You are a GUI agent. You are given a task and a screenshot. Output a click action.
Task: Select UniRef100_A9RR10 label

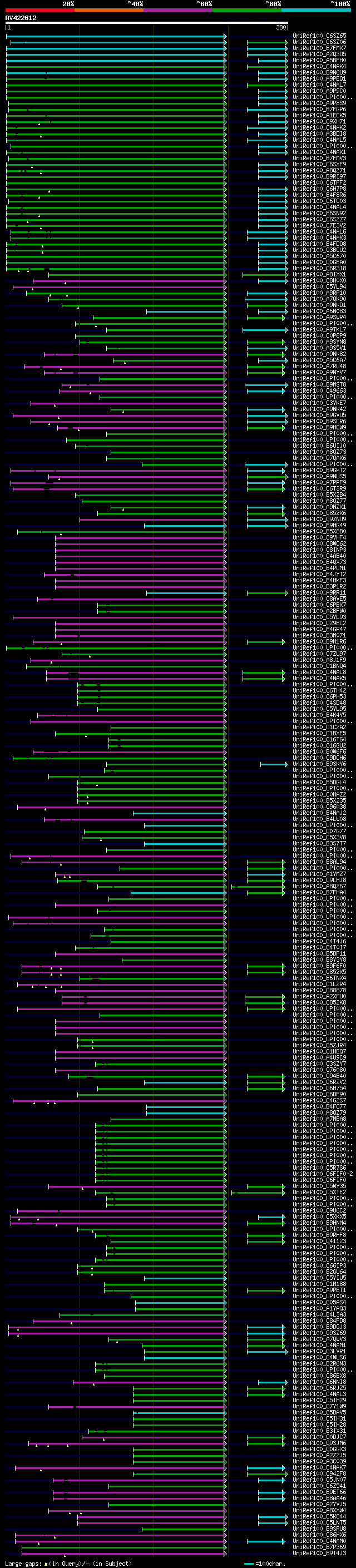[x=319, y=293]
